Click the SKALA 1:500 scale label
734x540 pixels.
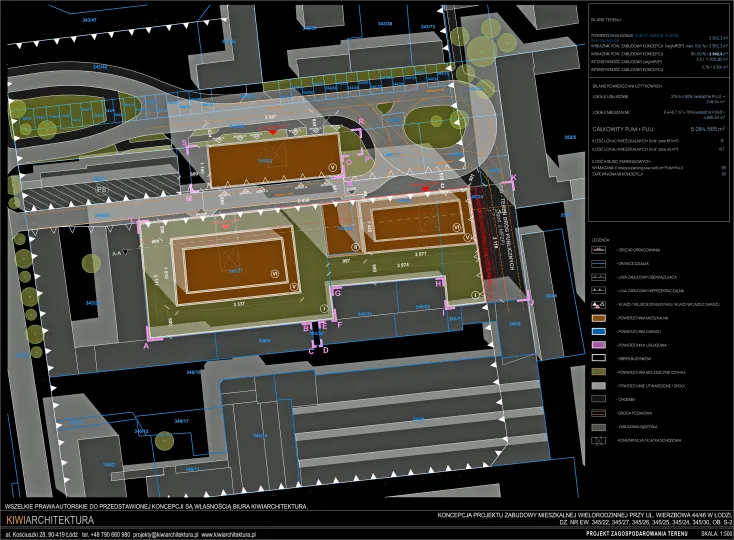pos(707,535)
